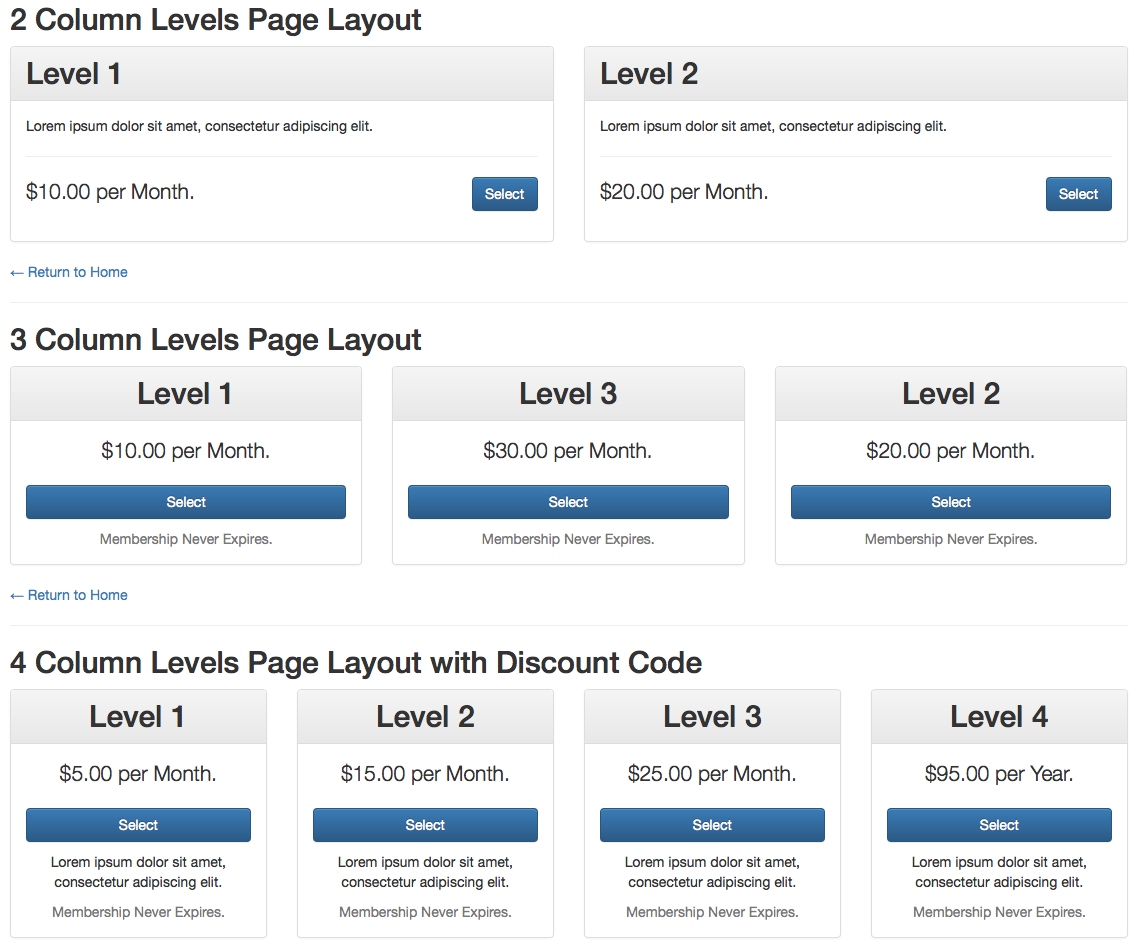The width and height of the screenshot is (1138, 950).
Task: Click 'Membership Never Expires.' under 3 Column Level 2
Action: [951, 539]
